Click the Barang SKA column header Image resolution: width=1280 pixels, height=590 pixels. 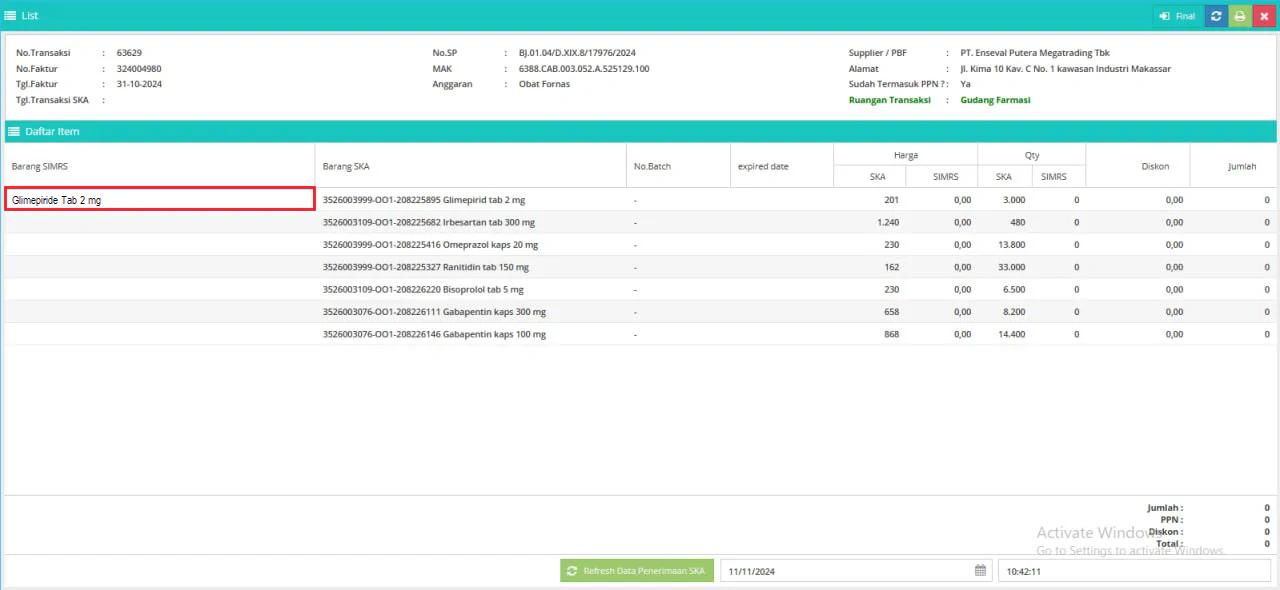coord(346,166)
